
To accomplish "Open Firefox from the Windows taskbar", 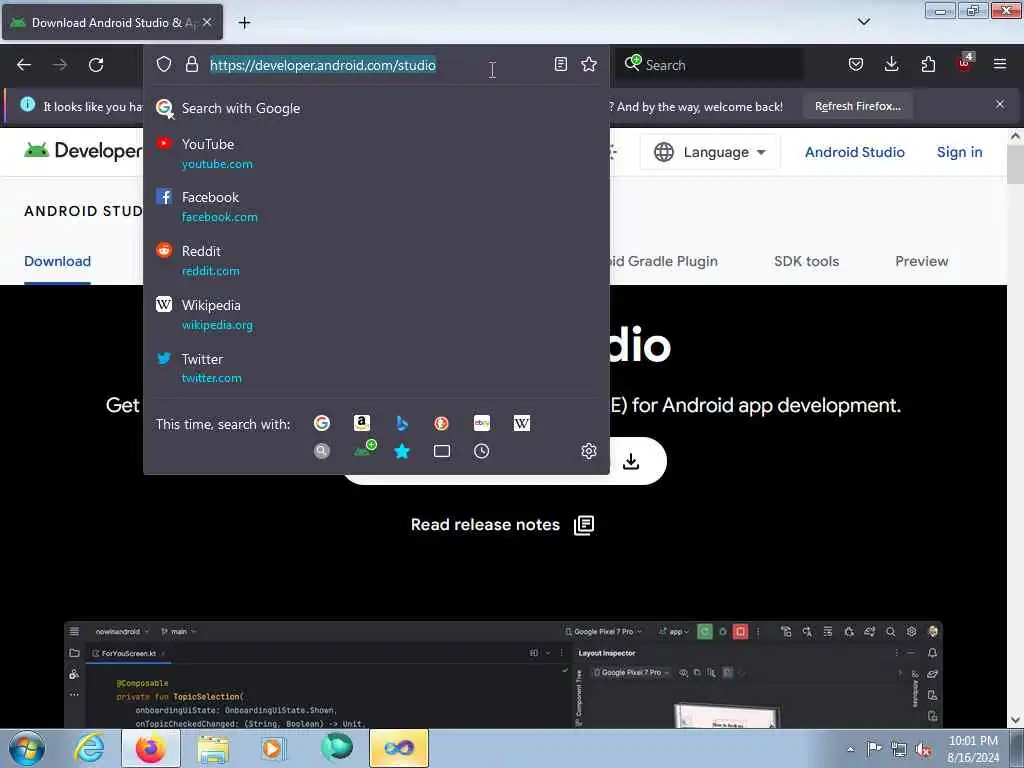I will pyautogui.click(x=151, y=748).
